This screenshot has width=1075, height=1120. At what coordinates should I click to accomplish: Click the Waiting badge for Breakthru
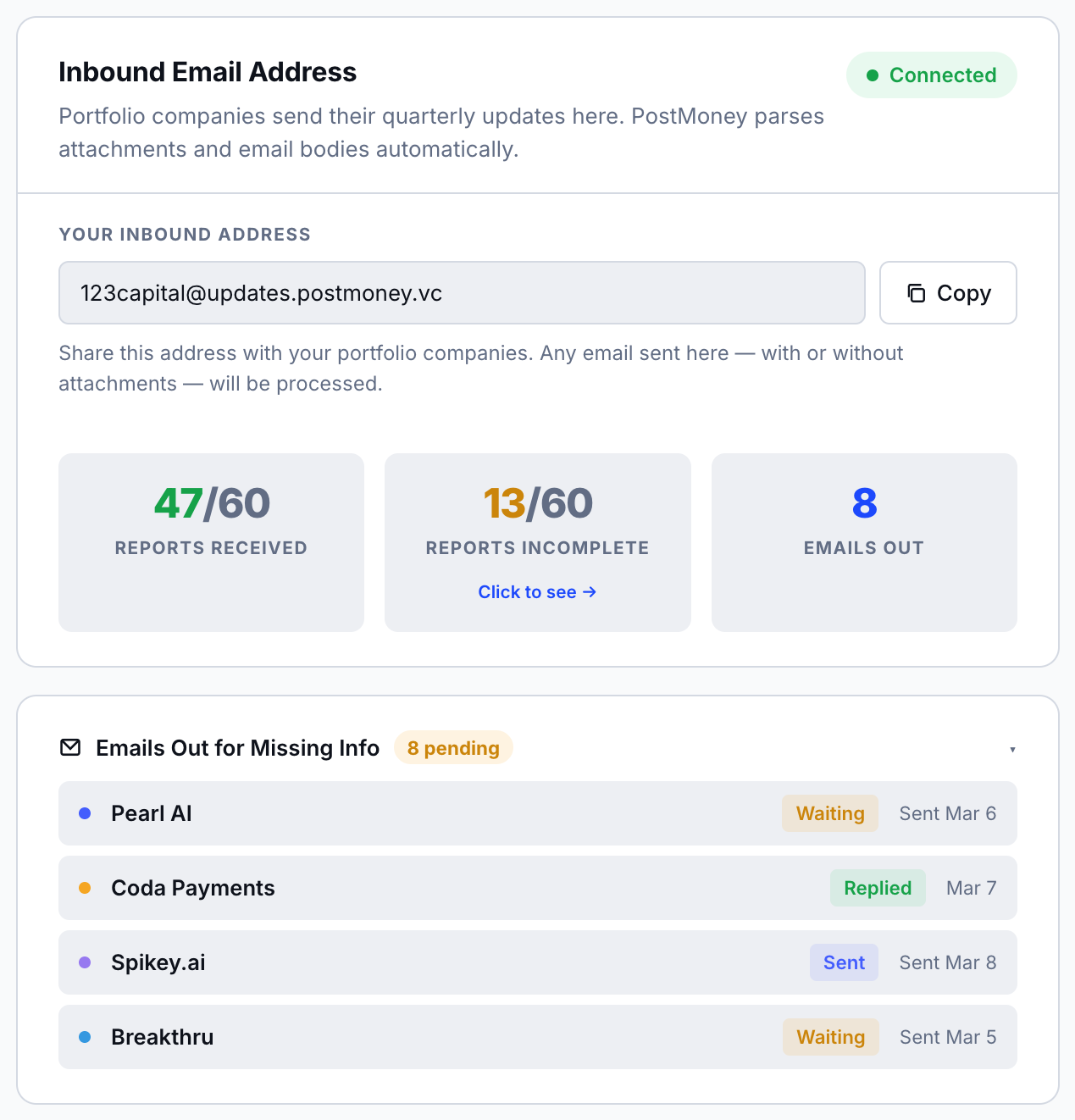[830, 1036]
